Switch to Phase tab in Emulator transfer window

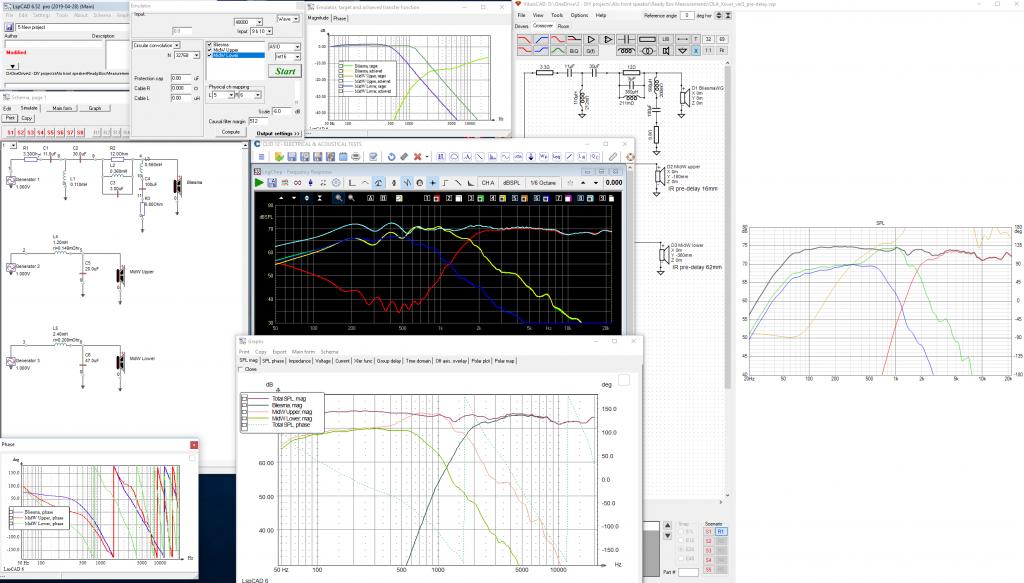coord(340,18)
